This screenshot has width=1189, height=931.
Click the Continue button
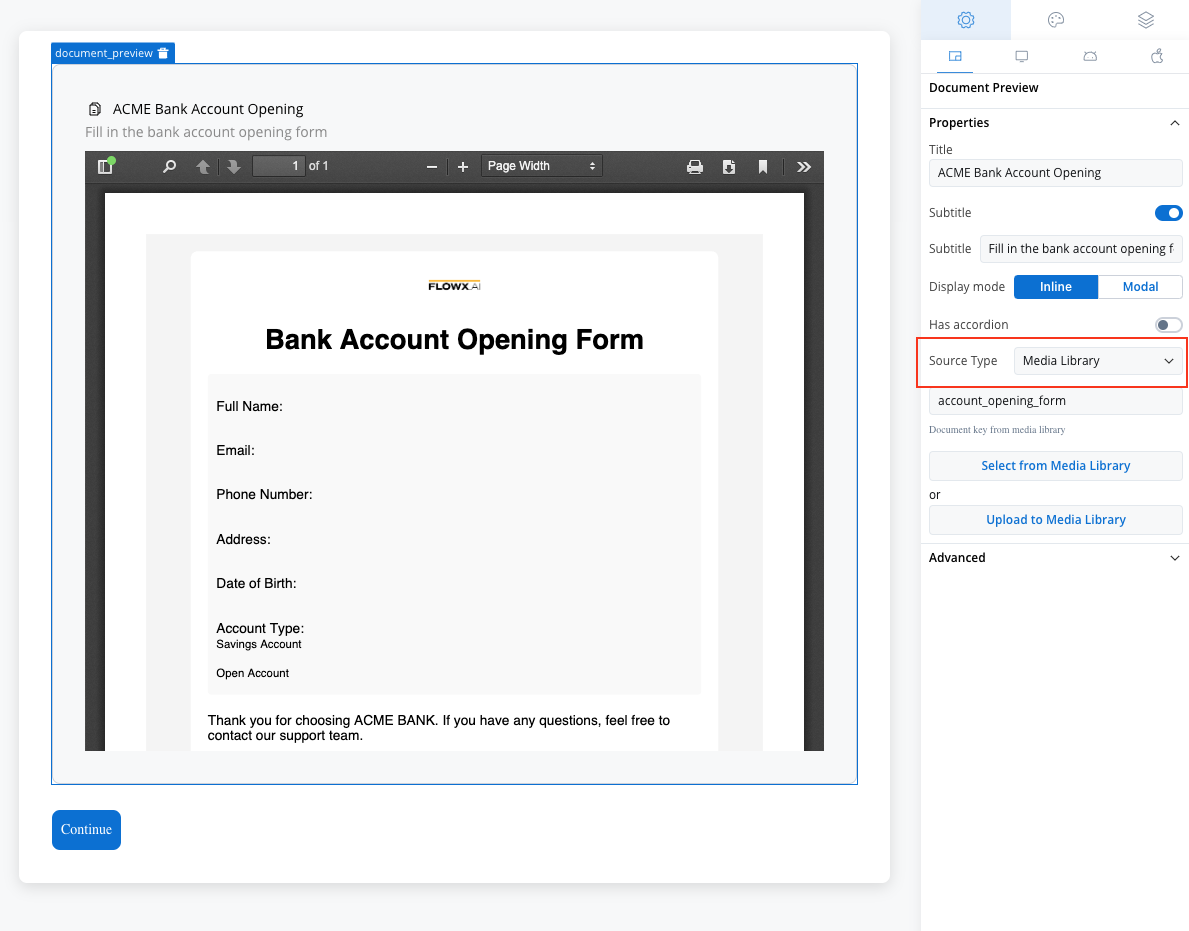pyautogui.click(x=86, y=829)
